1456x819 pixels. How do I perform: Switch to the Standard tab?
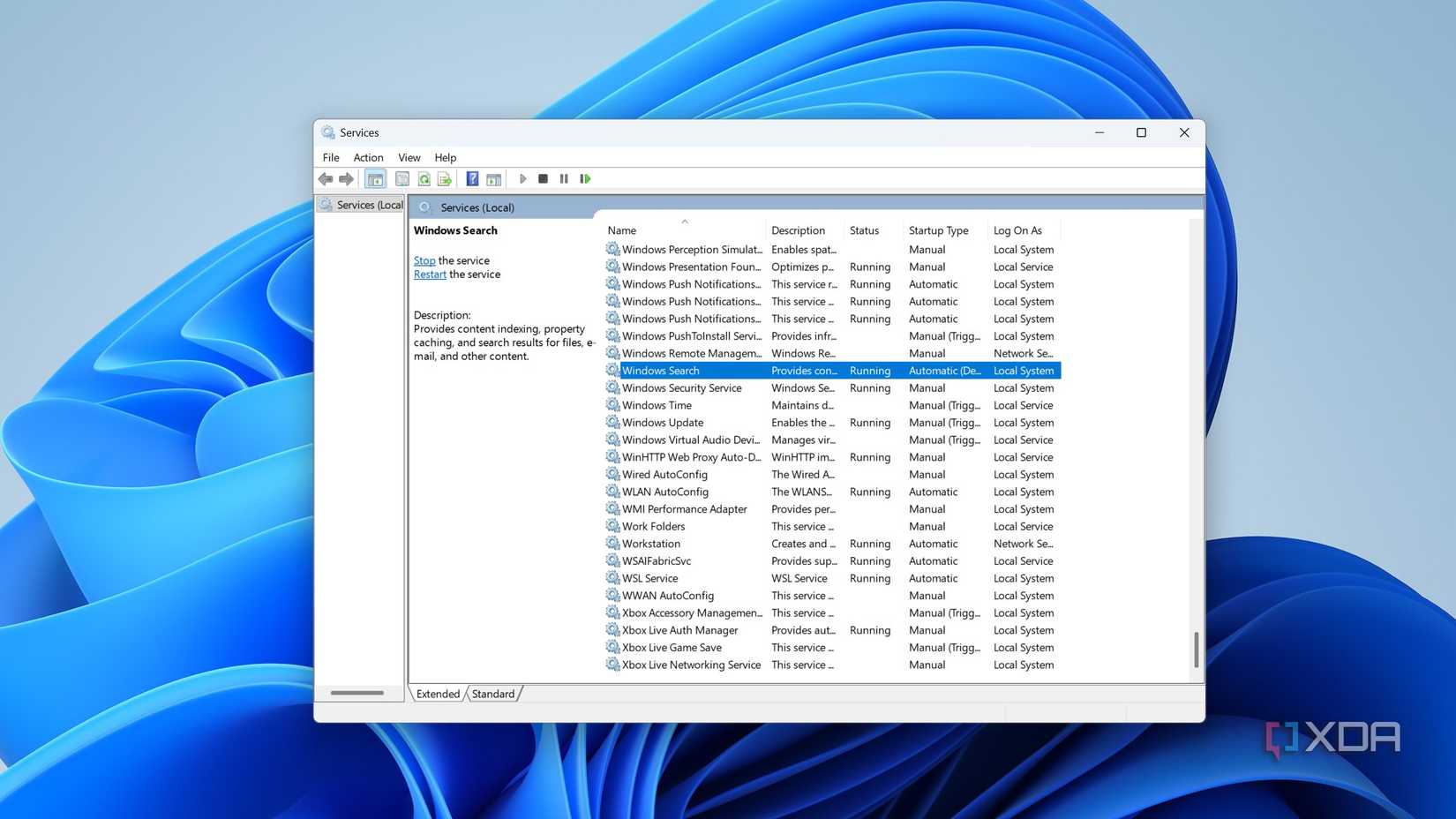[492, 694]
